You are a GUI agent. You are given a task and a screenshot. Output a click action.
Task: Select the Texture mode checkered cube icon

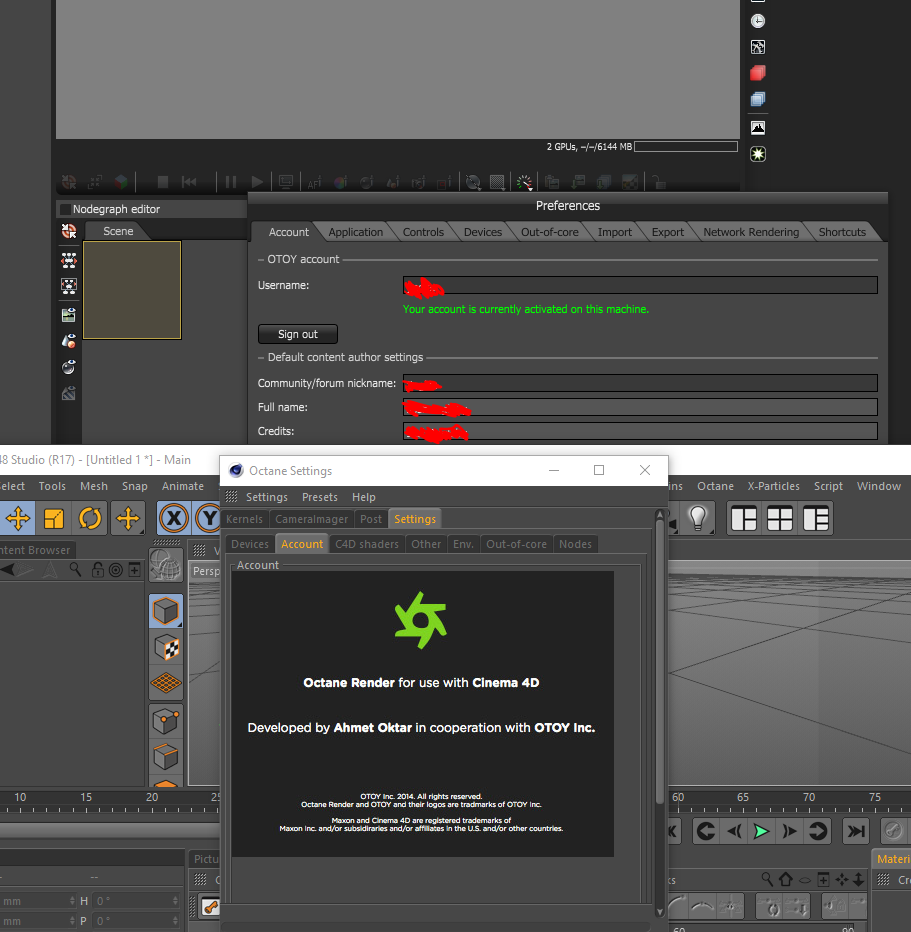(x=166, y=647)
